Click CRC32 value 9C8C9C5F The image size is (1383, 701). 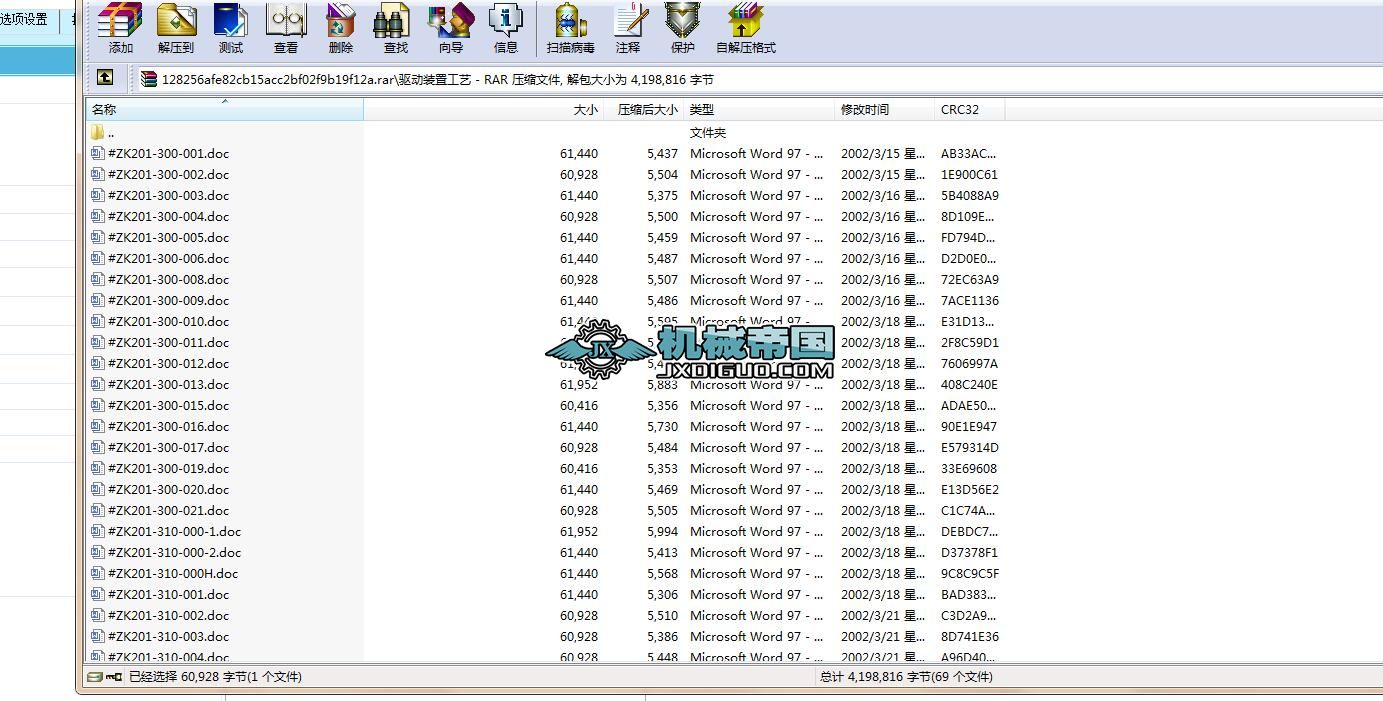point(970,573)
